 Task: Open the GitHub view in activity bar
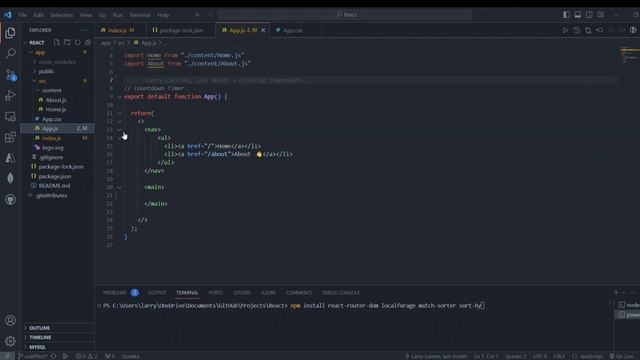click(x=10, y=200)
